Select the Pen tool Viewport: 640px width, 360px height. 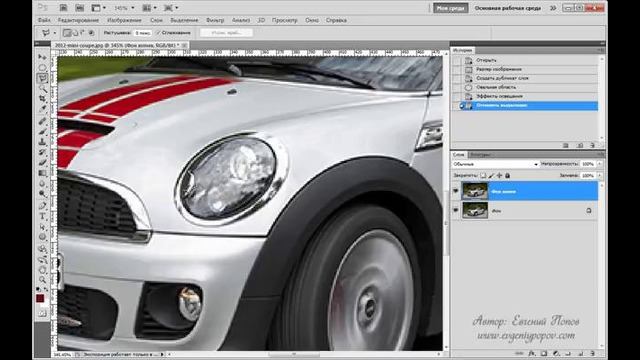(42, 206)
